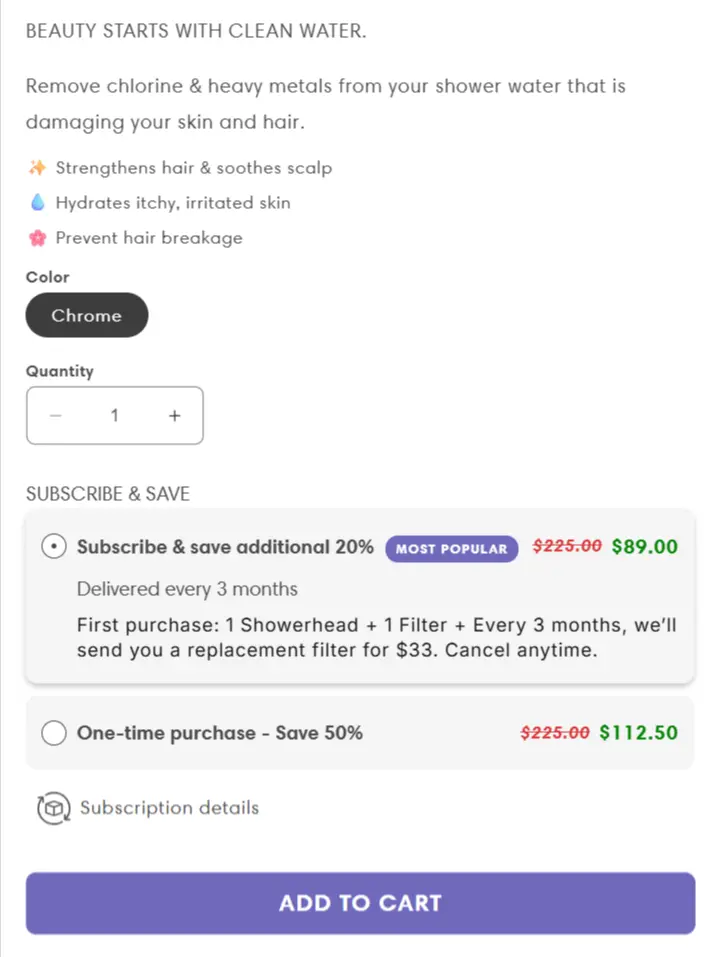The image size is (726, 957).
Task: Click the plus icon to increase quantity
Action: tap(174, 415)
